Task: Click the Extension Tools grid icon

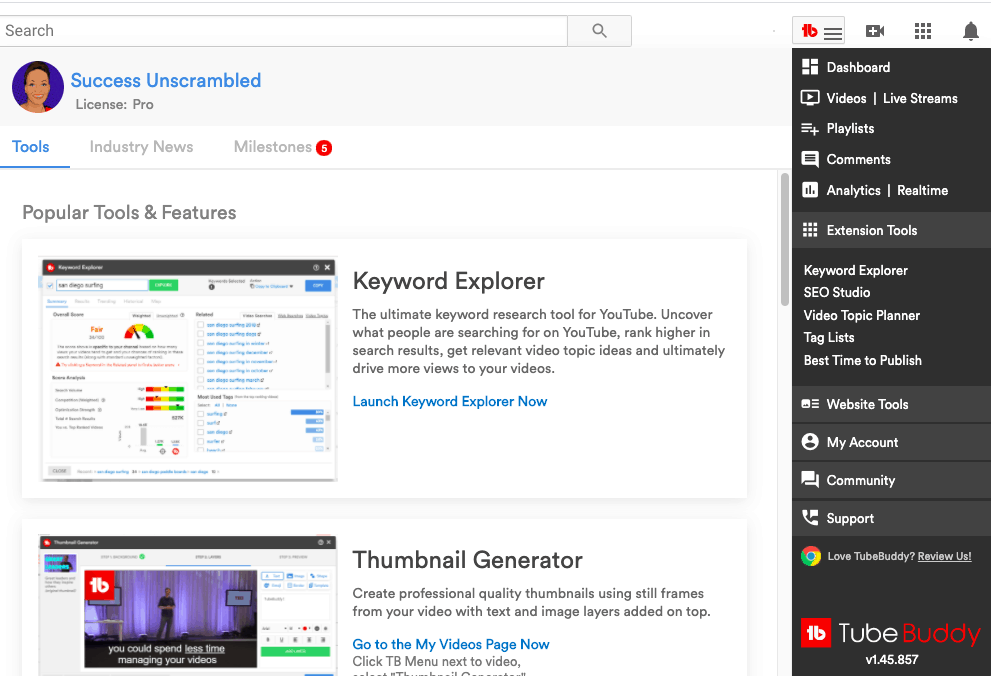Action: coord(810,230)
